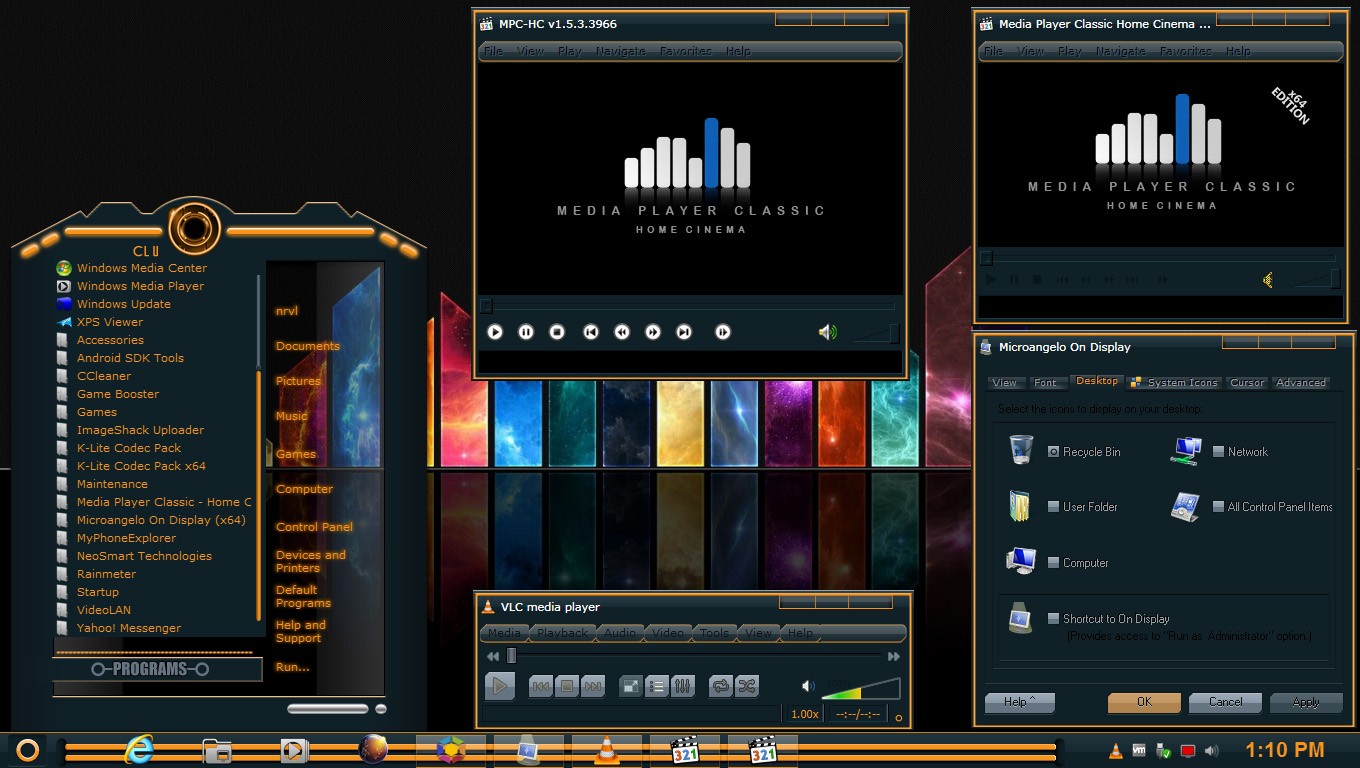
Task: Click Apply in Microangelo On Display
Action: (1306, 702)
